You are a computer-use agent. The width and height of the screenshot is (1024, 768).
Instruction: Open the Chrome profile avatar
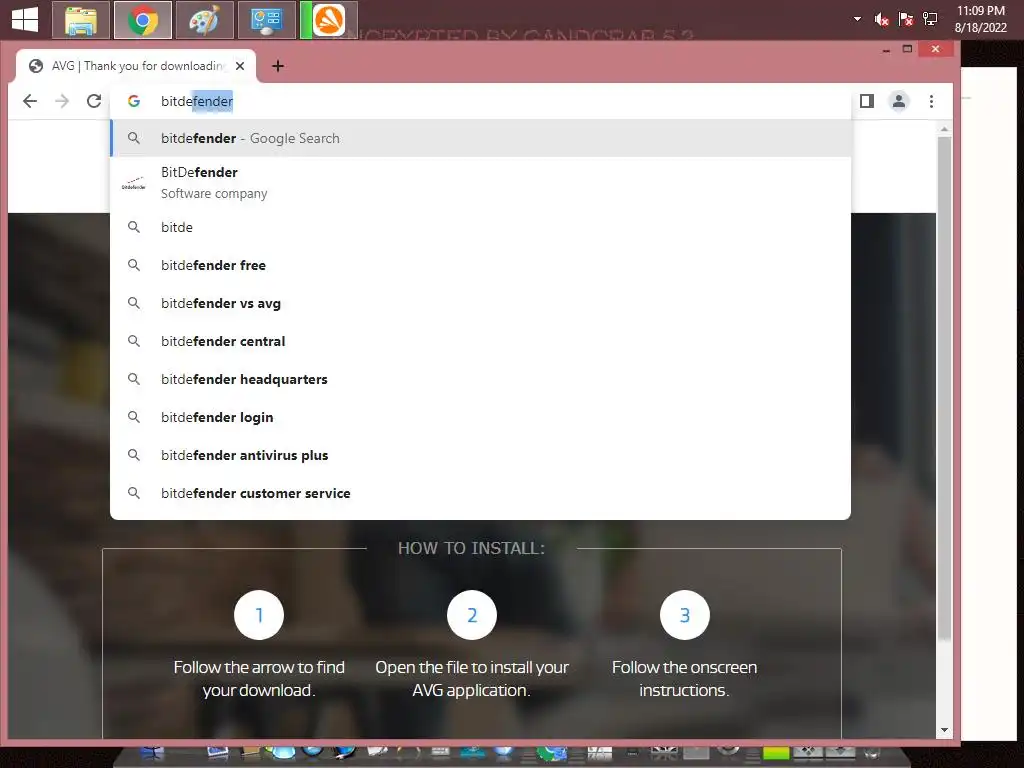(x=899, y=101)
